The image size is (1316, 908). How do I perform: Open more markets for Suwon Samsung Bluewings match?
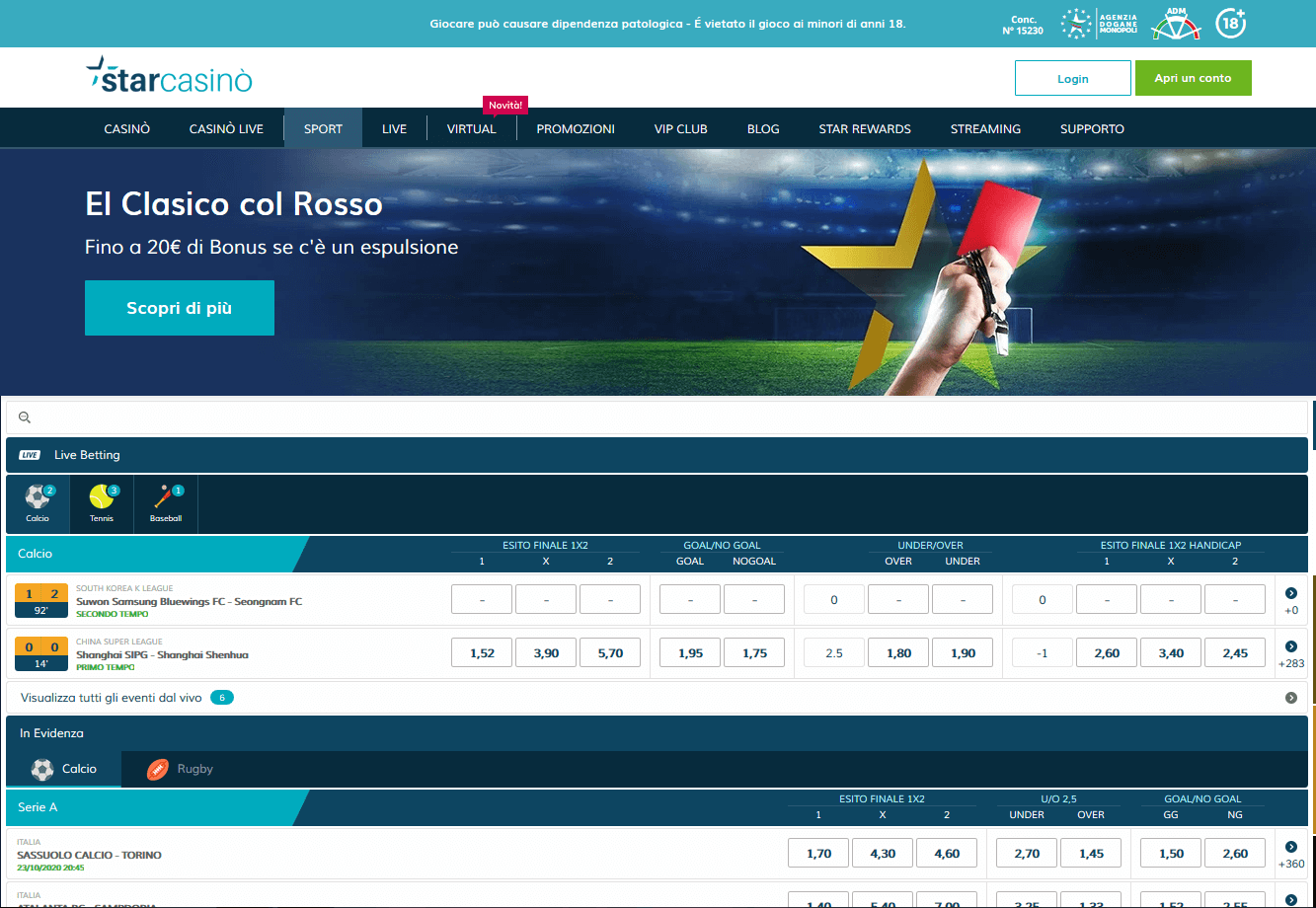(1291, 599)
